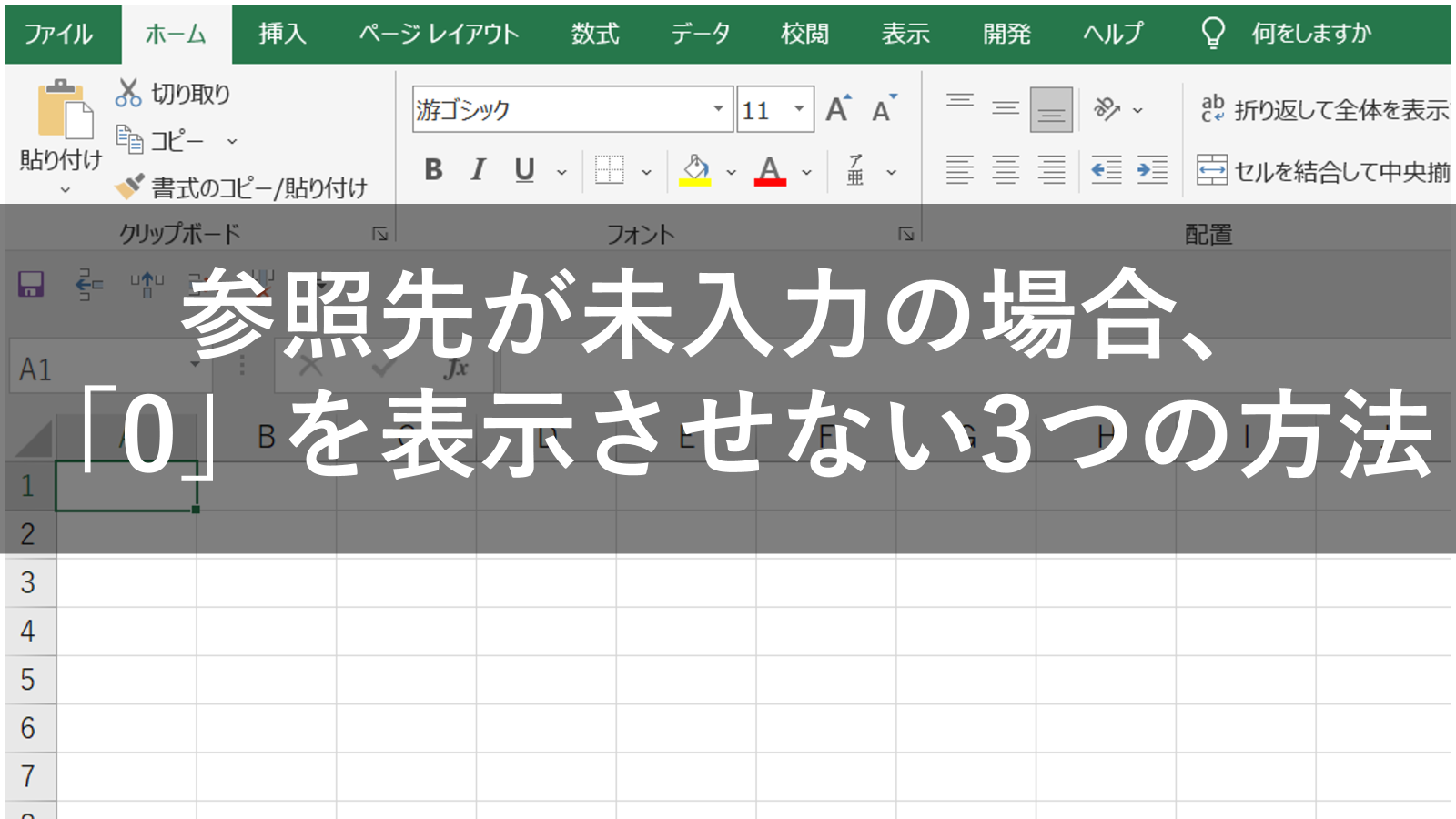This screenshot has width=1456, height=819.
Task: Click the Copy (コピー) icon
Action: 129,140
